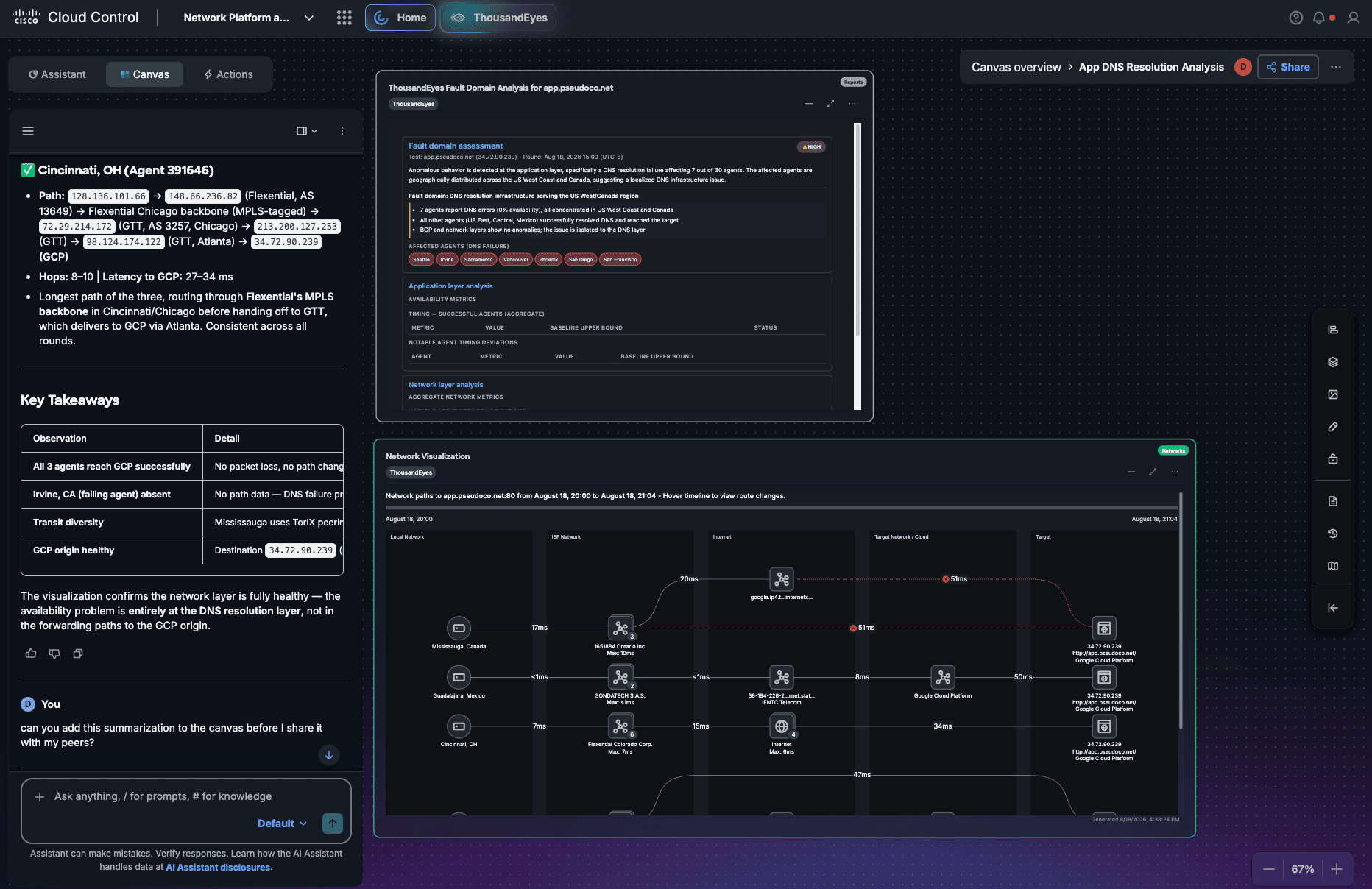The width and height of the screenshot is (1372, 889).
Task: Add attachment with the plus icon
Action: 40,796
